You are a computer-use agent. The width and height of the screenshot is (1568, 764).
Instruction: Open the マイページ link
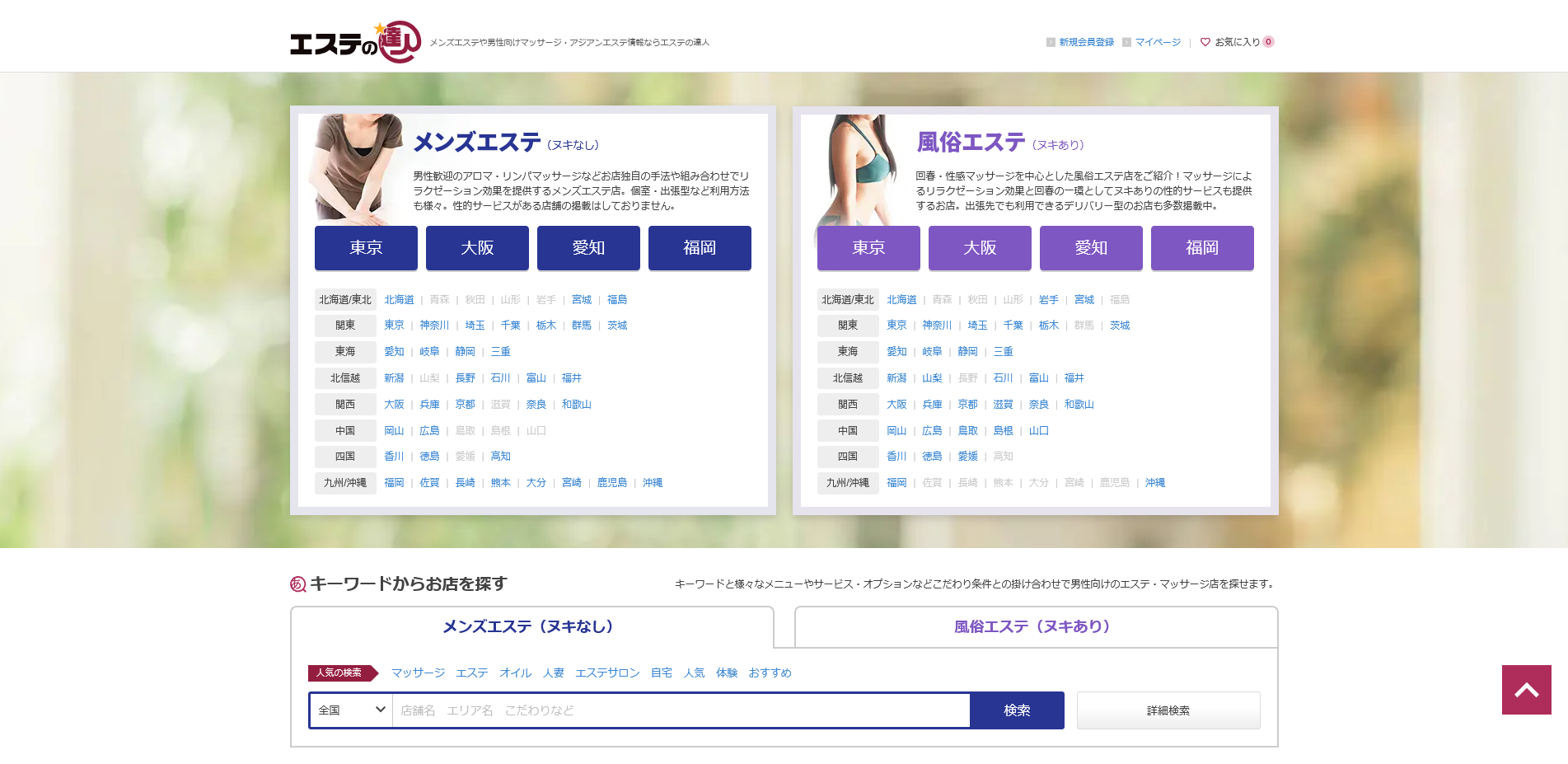tap(1158, 42)
